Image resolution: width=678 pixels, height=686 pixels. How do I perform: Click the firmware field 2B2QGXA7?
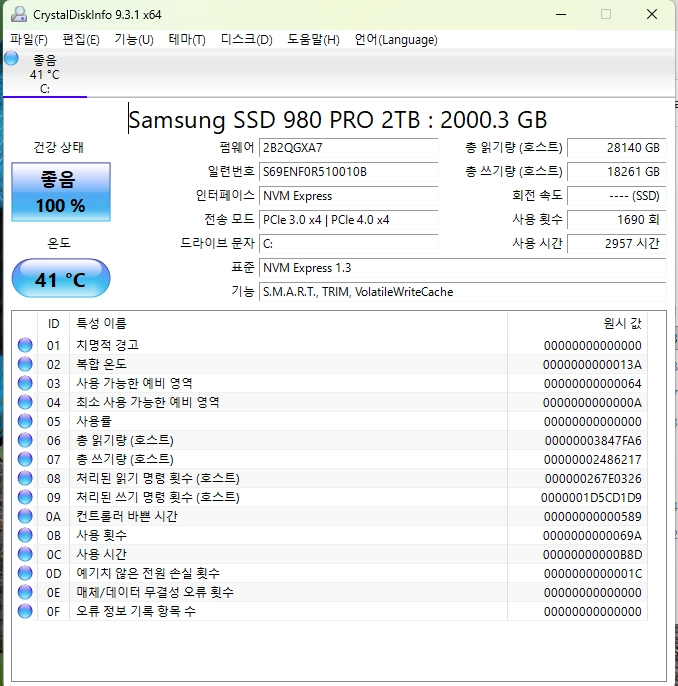(x=349, y=148)
